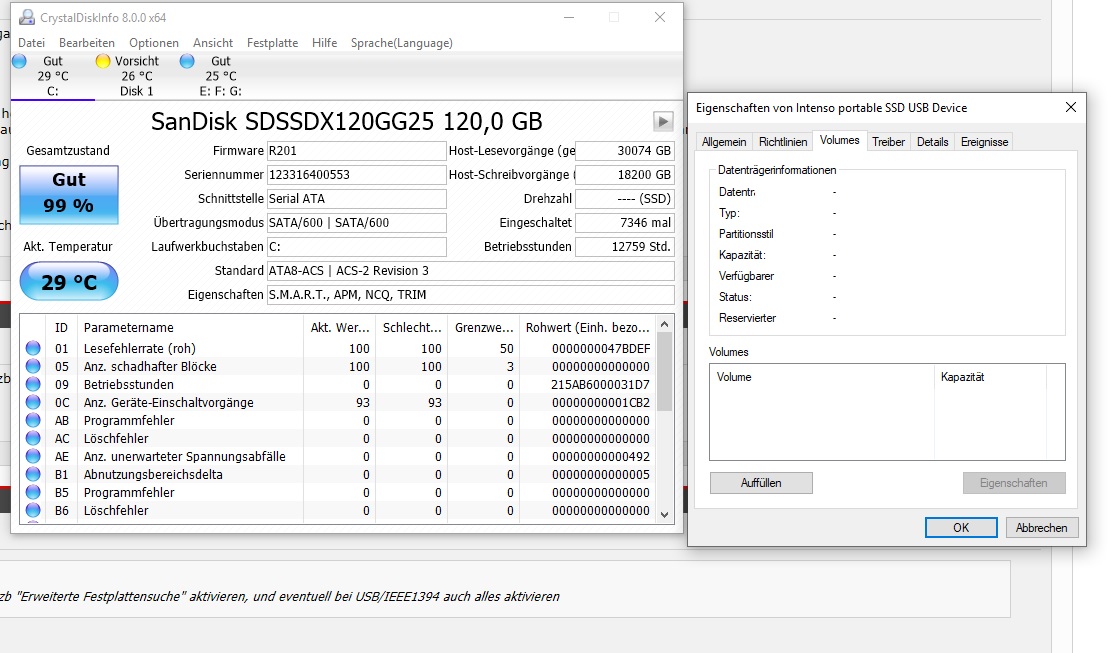Click status circle for Anz. unerwarteter Spannungsabfälle
The image size is (1113, 653).
click(x=33, y=456)
